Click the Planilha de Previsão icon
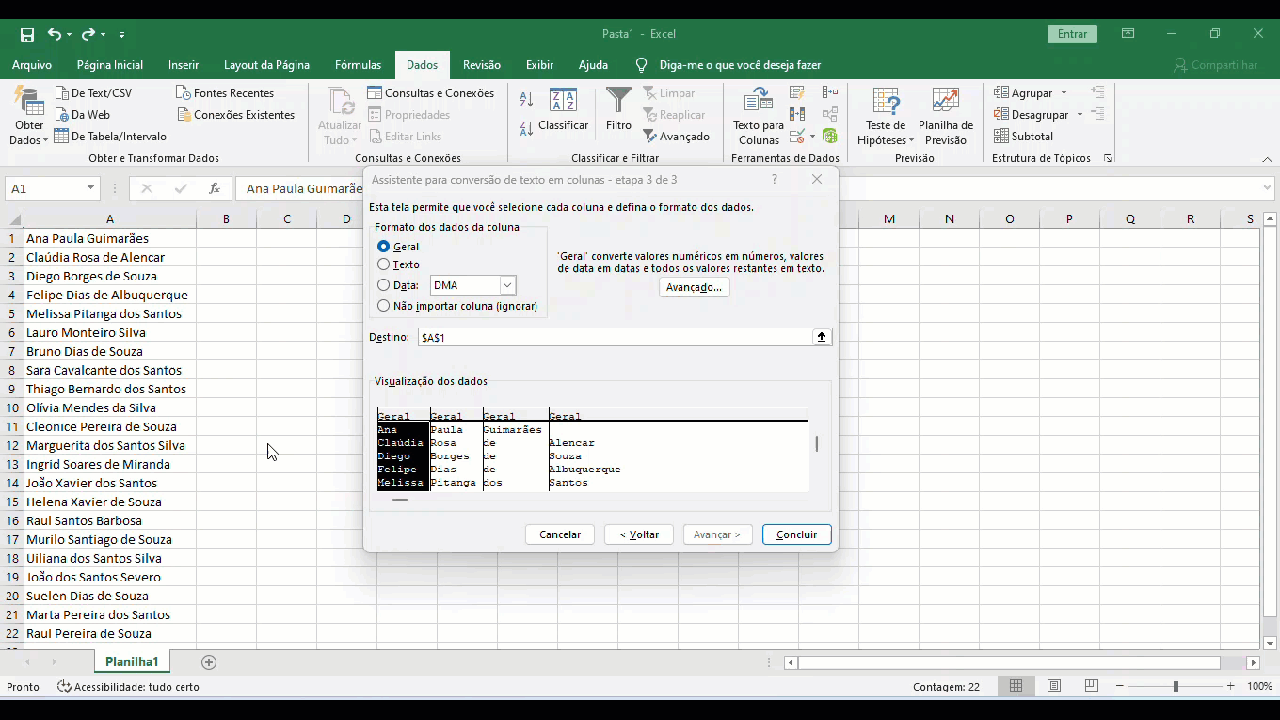 pyautogui.click(x=945, y=102)
